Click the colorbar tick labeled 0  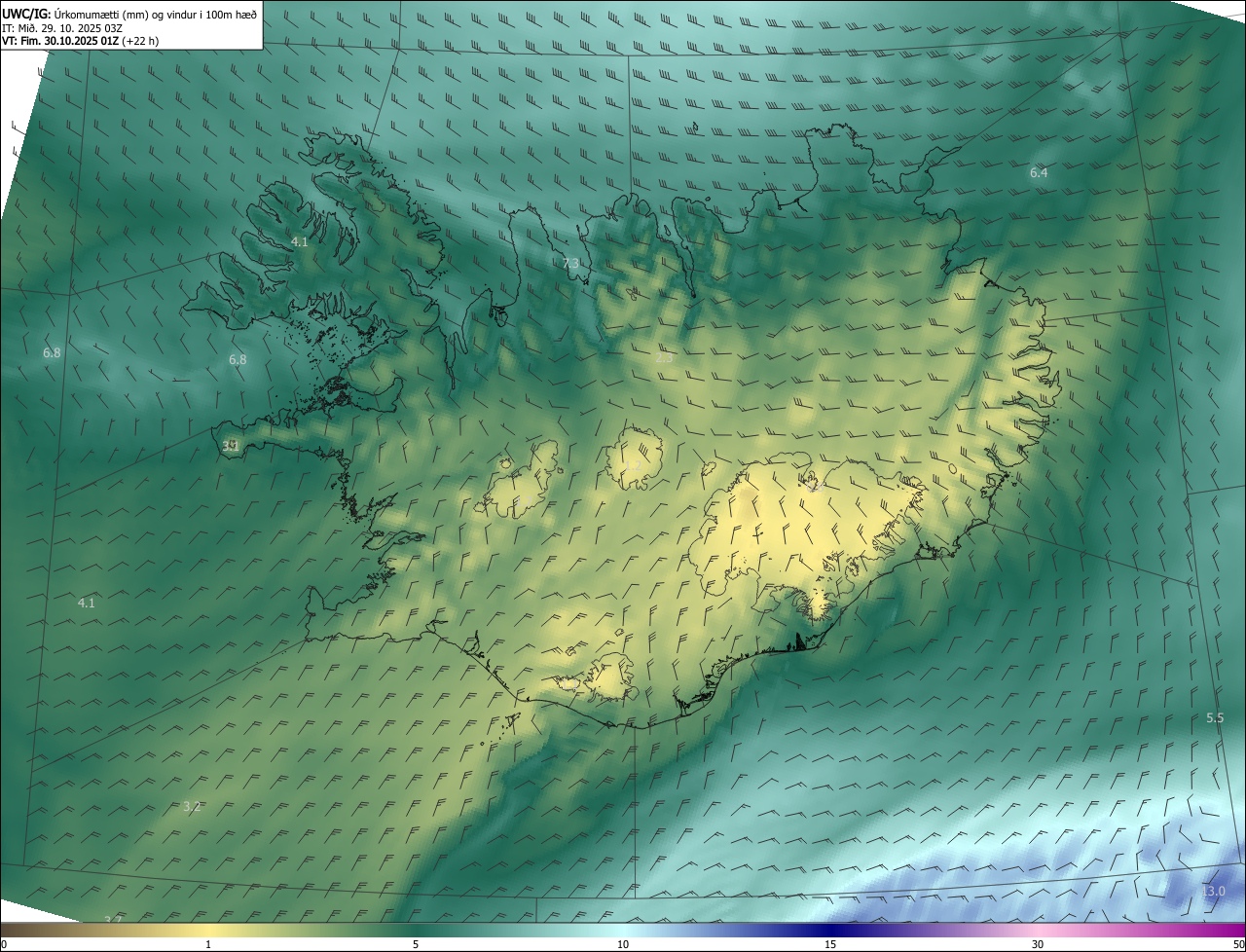[4, 944]
